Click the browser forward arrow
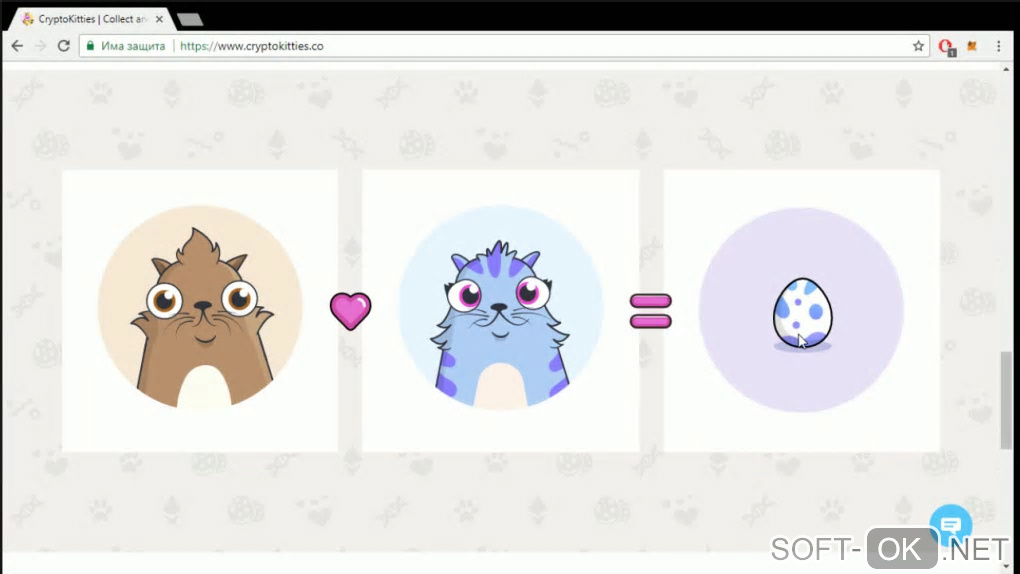This screenshot has width=1020, height=574. (x=40, y=46)
